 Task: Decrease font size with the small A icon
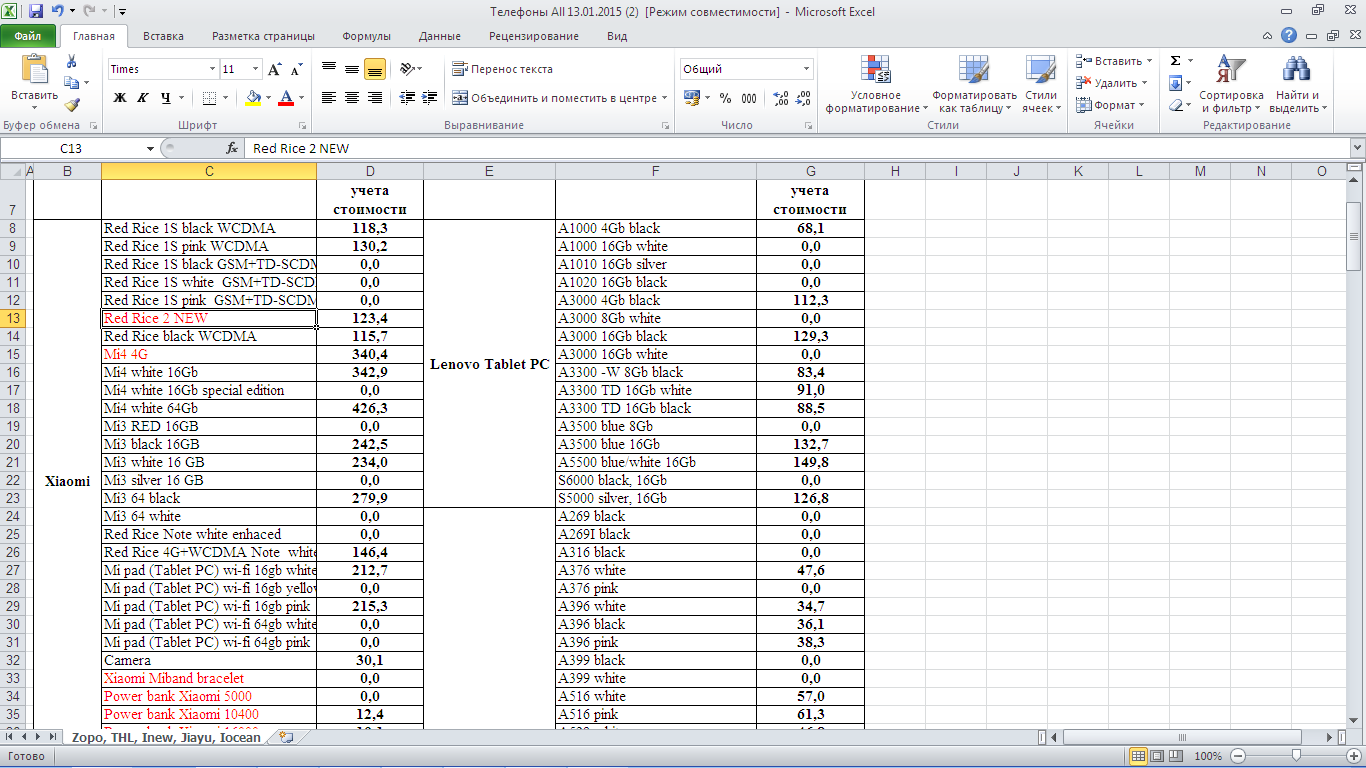pyautogui.click(x=296, y=70)
